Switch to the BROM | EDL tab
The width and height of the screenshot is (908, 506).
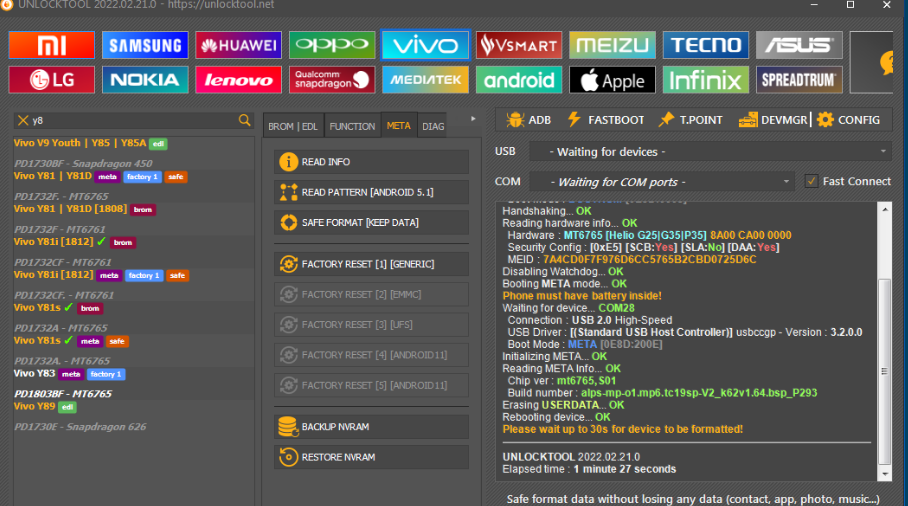293,126
